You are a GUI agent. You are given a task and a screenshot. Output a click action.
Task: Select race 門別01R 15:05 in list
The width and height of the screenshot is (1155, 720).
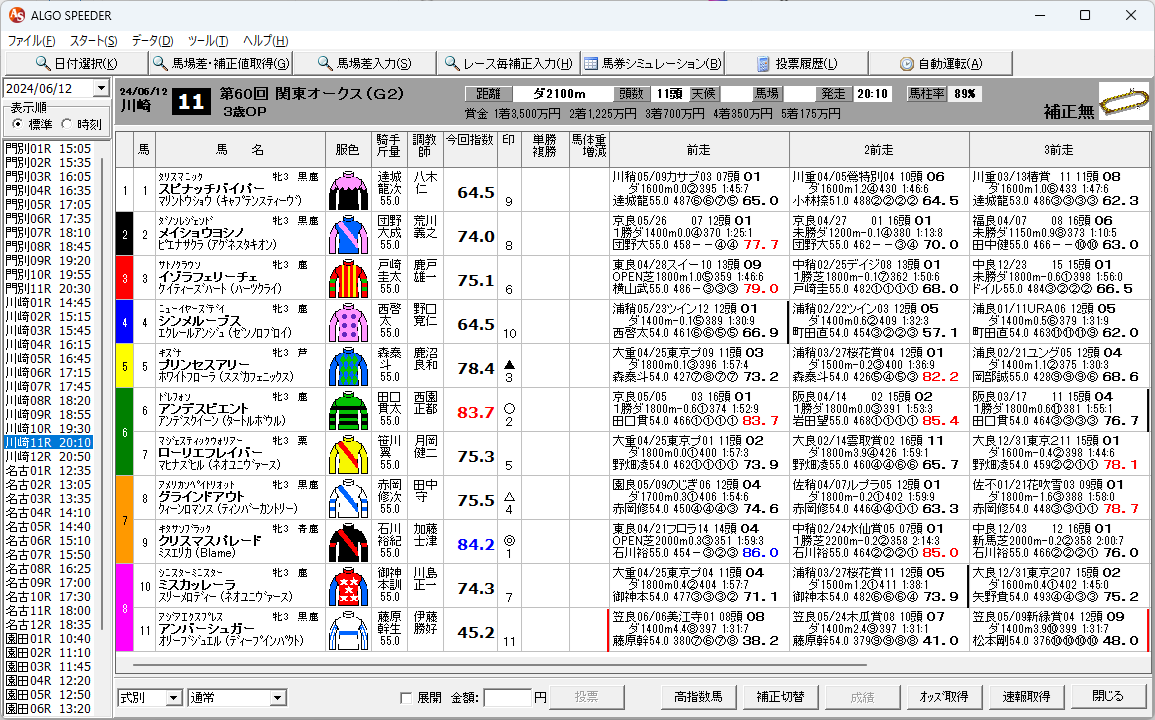(48, 148)
